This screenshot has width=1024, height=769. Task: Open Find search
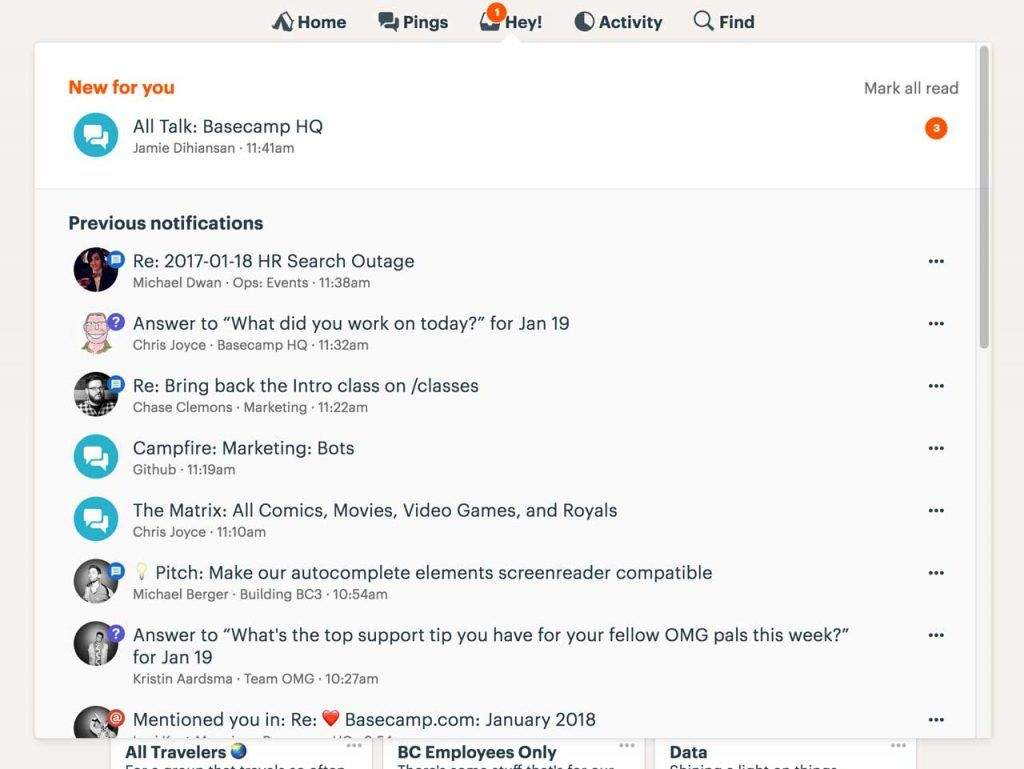(x=724, y=22)
